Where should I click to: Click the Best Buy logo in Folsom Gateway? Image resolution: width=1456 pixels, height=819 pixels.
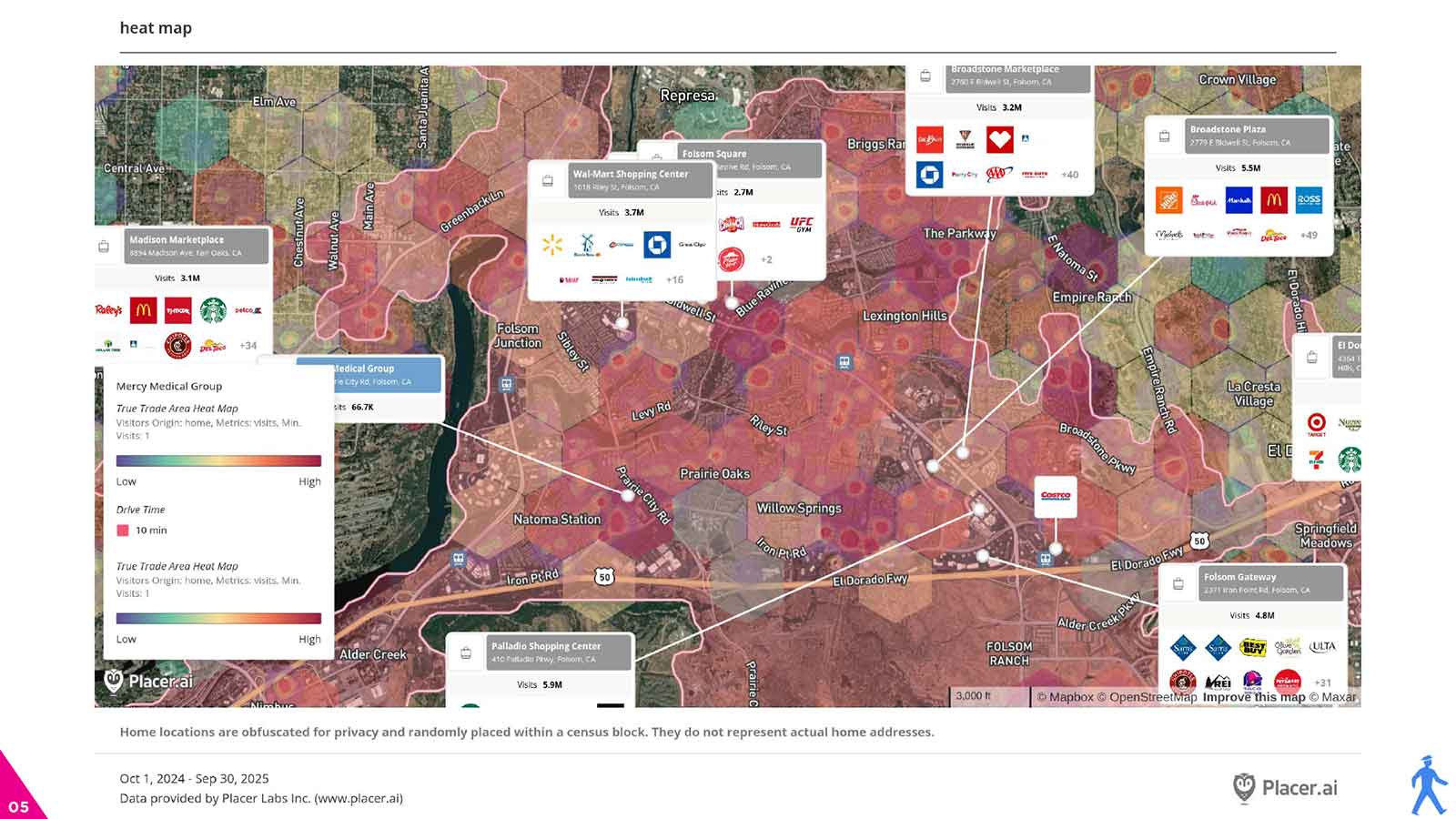1253,648
